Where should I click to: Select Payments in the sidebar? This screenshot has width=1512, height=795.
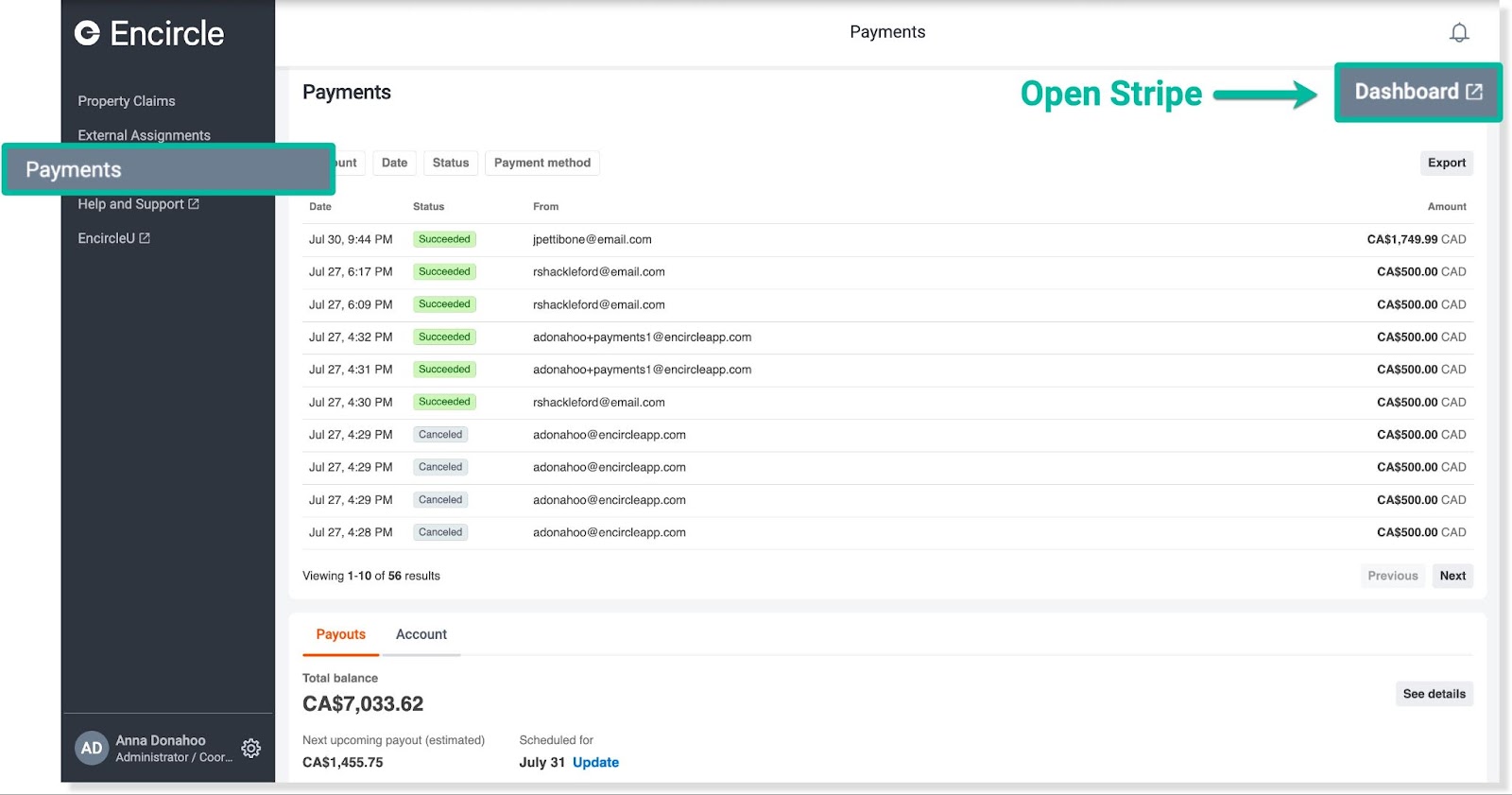click(168, 169)
